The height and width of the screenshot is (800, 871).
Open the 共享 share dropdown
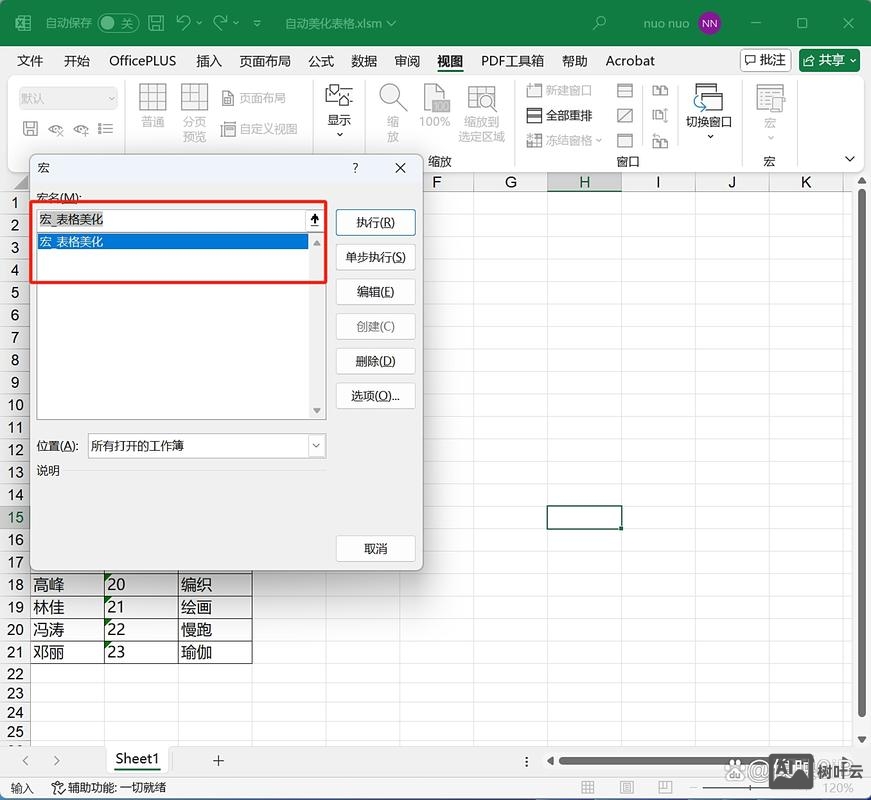[829, 60]
